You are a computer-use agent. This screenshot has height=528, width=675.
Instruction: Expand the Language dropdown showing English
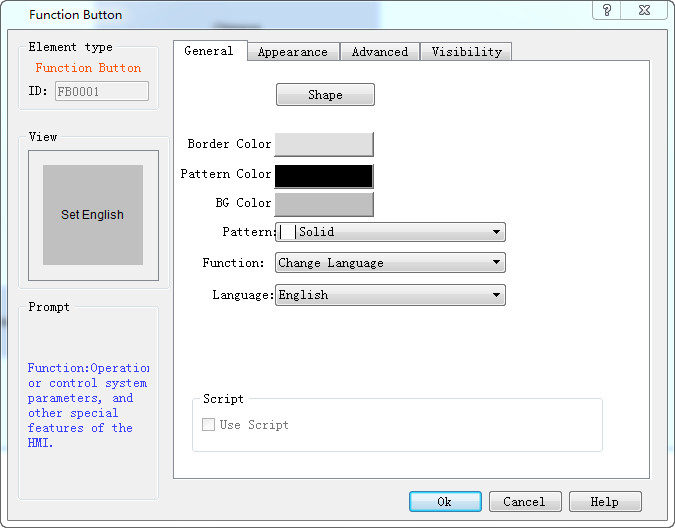pos(390,295)
